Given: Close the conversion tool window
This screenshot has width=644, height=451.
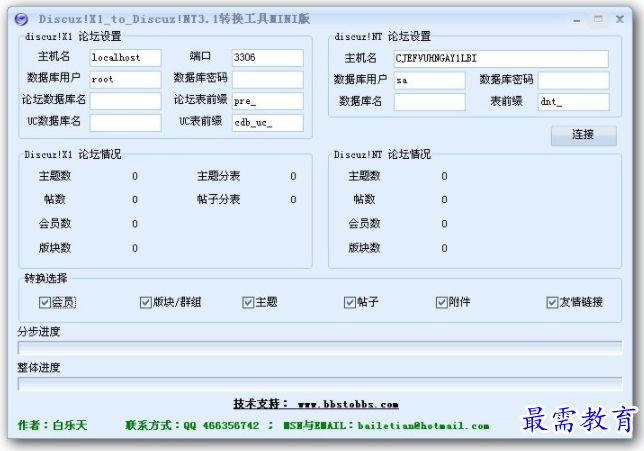Looking at the screenshot, I should (x=620, y=19).
